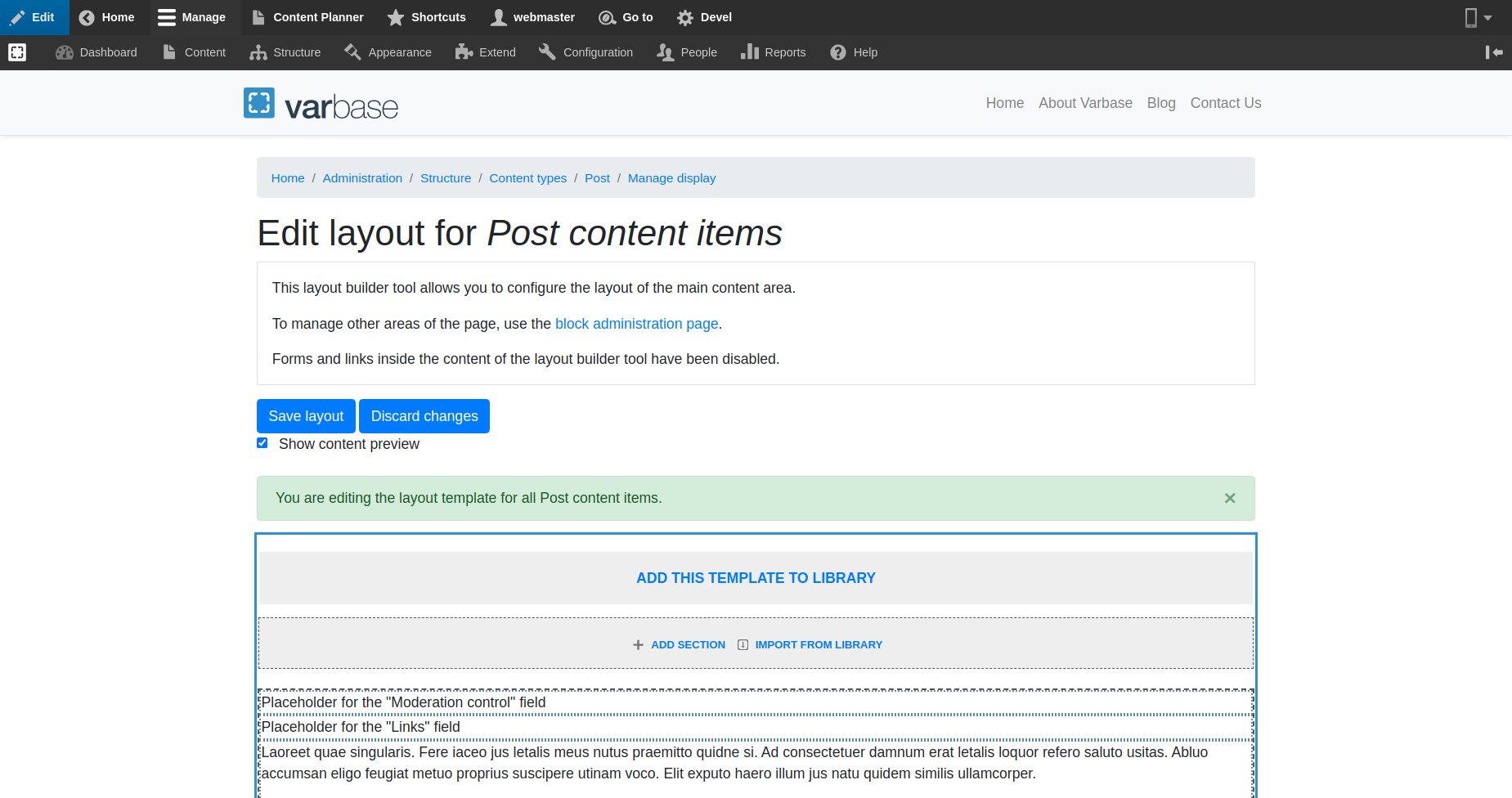Open the Devel gear menu
This screenshot has width=1512, height=798.
(x=704, y=17)
